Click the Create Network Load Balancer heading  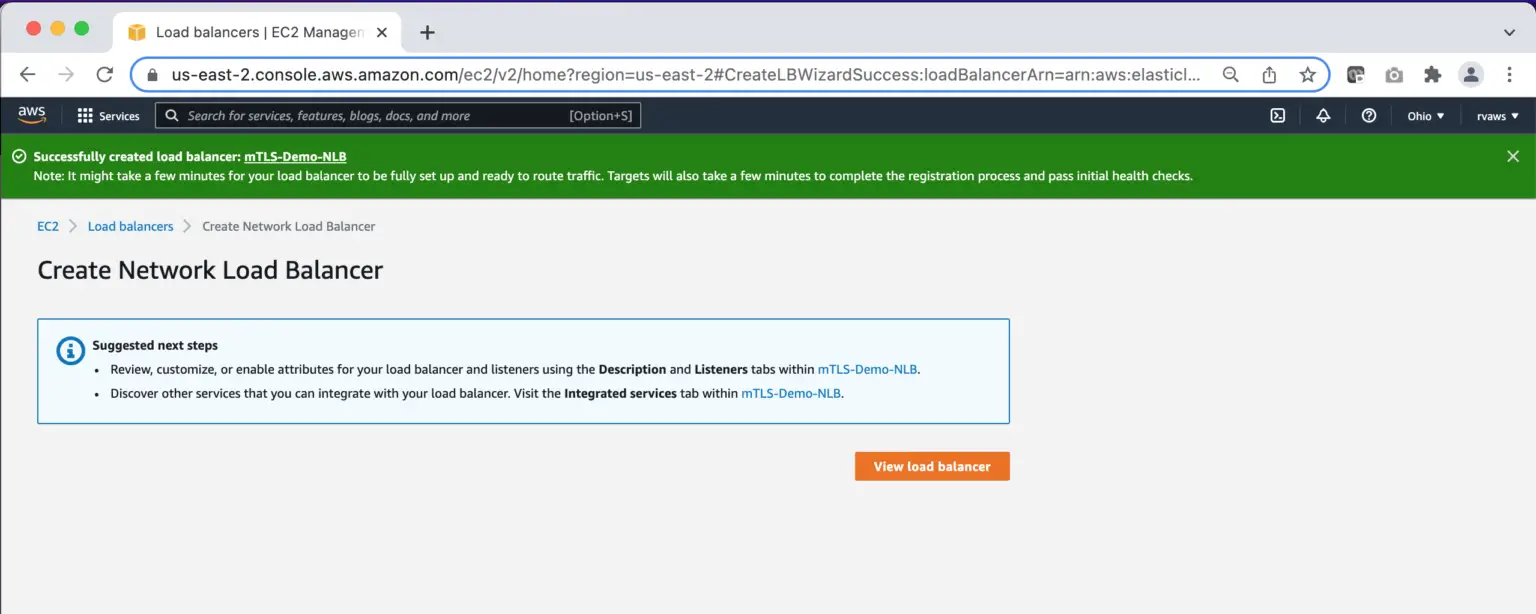210,270
